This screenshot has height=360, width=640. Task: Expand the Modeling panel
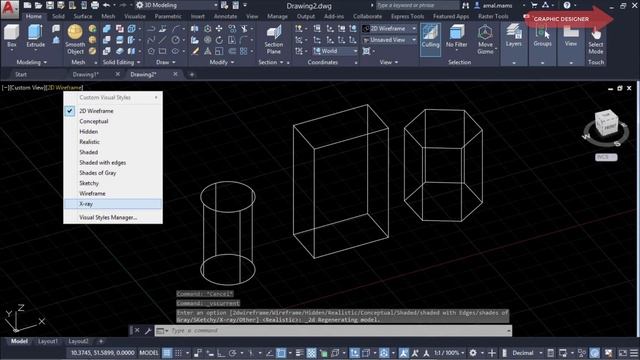(31, 62)
